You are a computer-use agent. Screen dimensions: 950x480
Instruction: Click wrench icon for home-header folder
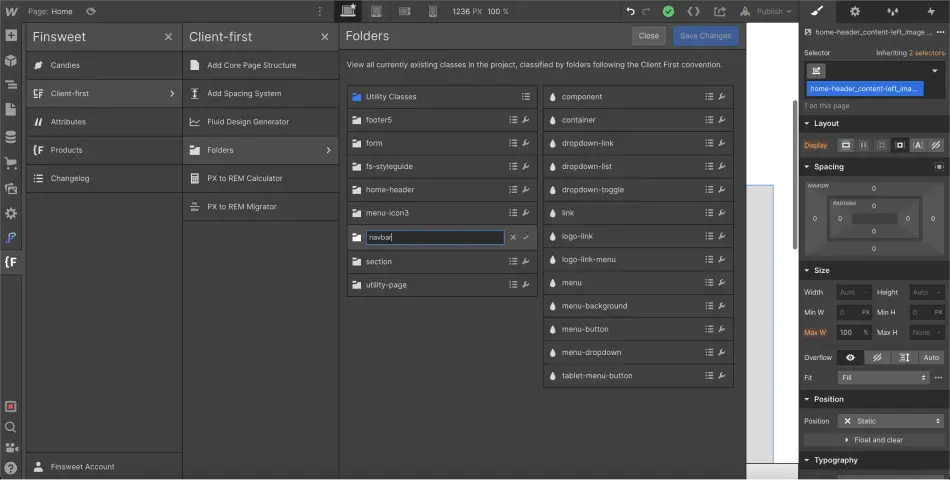526,190
